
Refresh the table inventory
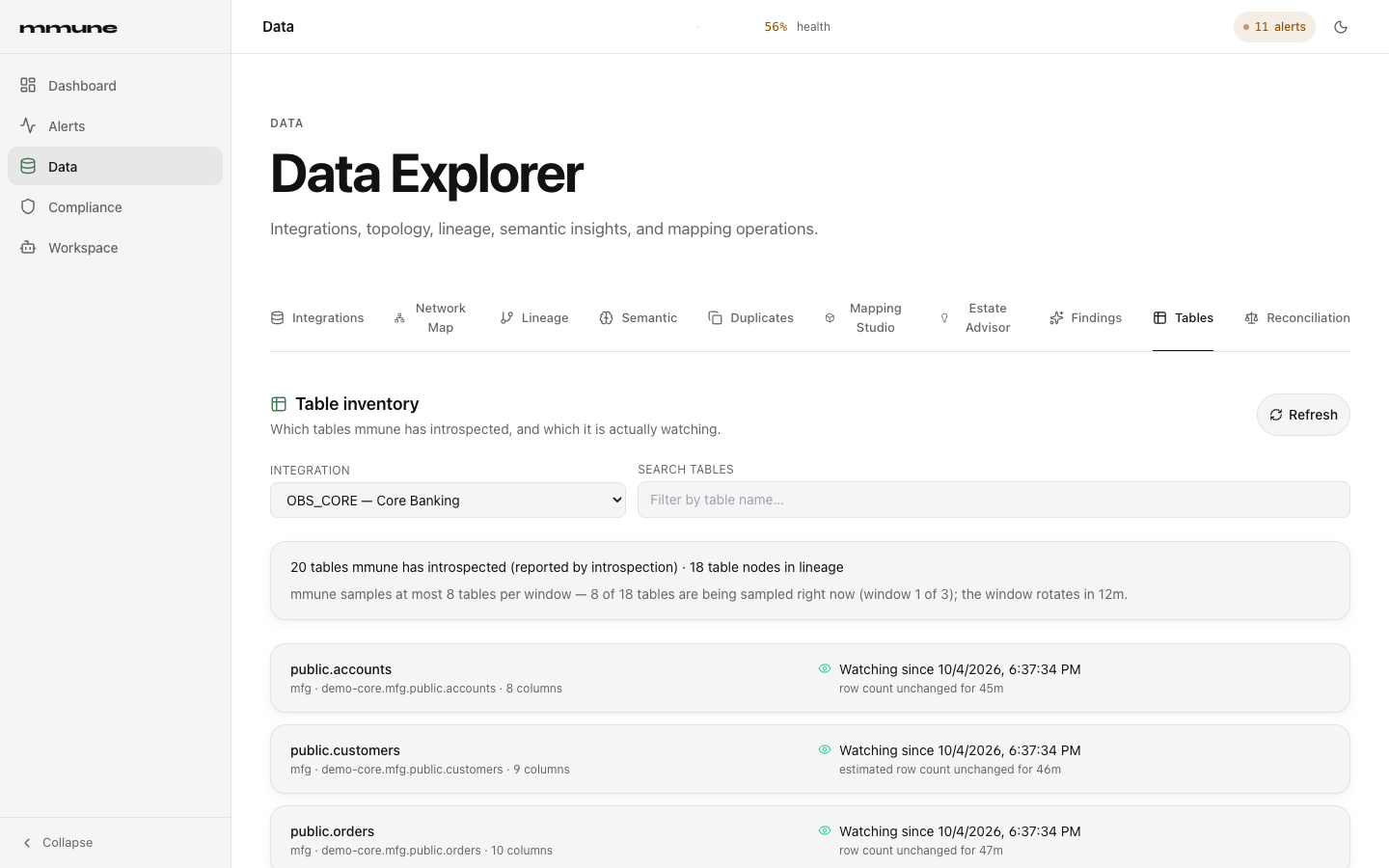[1303, 415]
